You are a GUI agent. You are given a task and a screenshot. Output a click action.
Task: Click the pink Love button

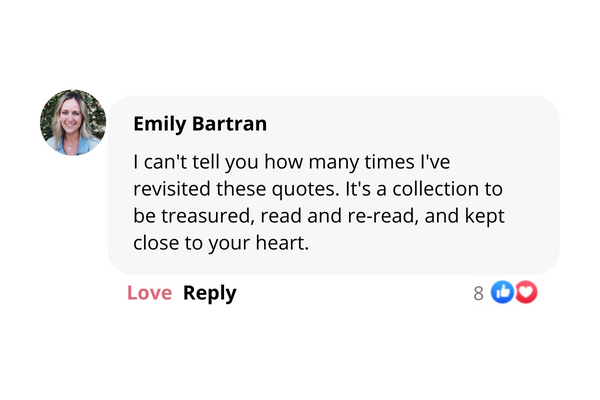coord(149,293)
